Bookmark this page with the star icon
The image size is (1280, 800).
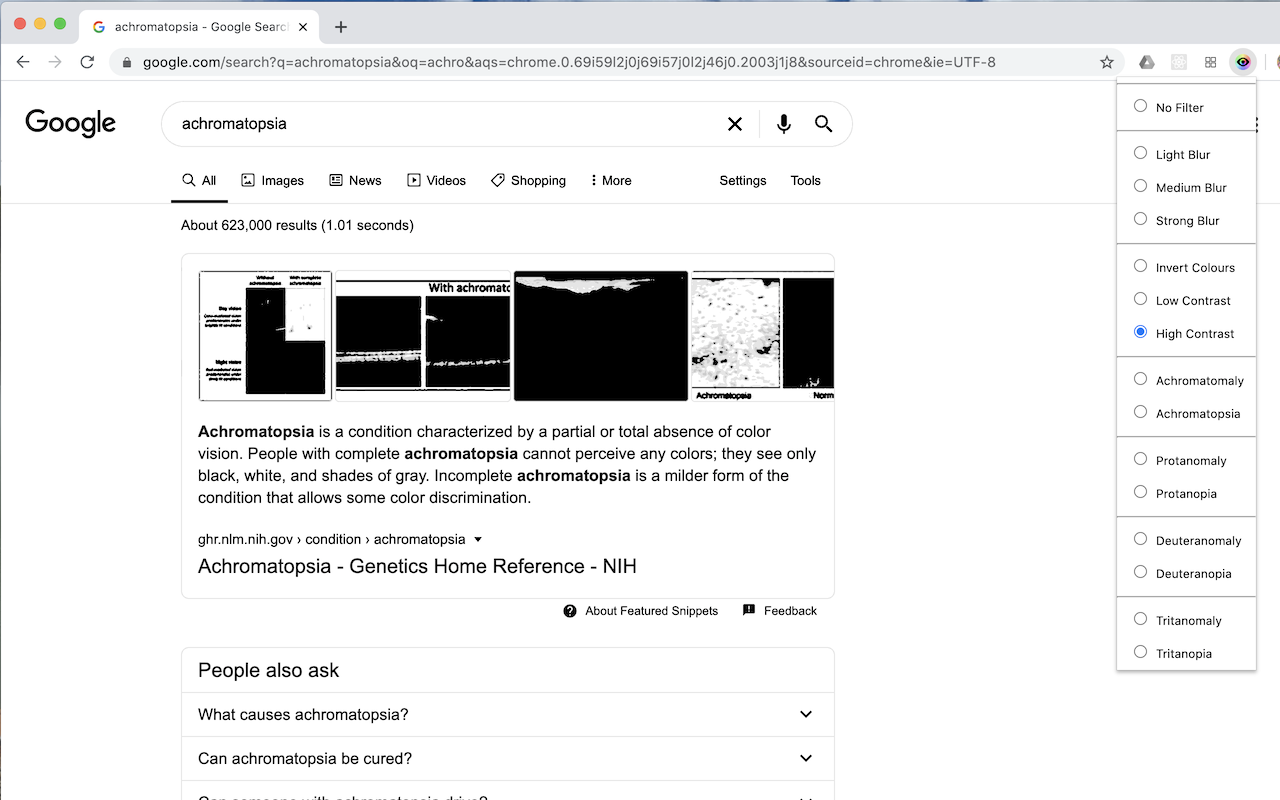point(1107,62)
